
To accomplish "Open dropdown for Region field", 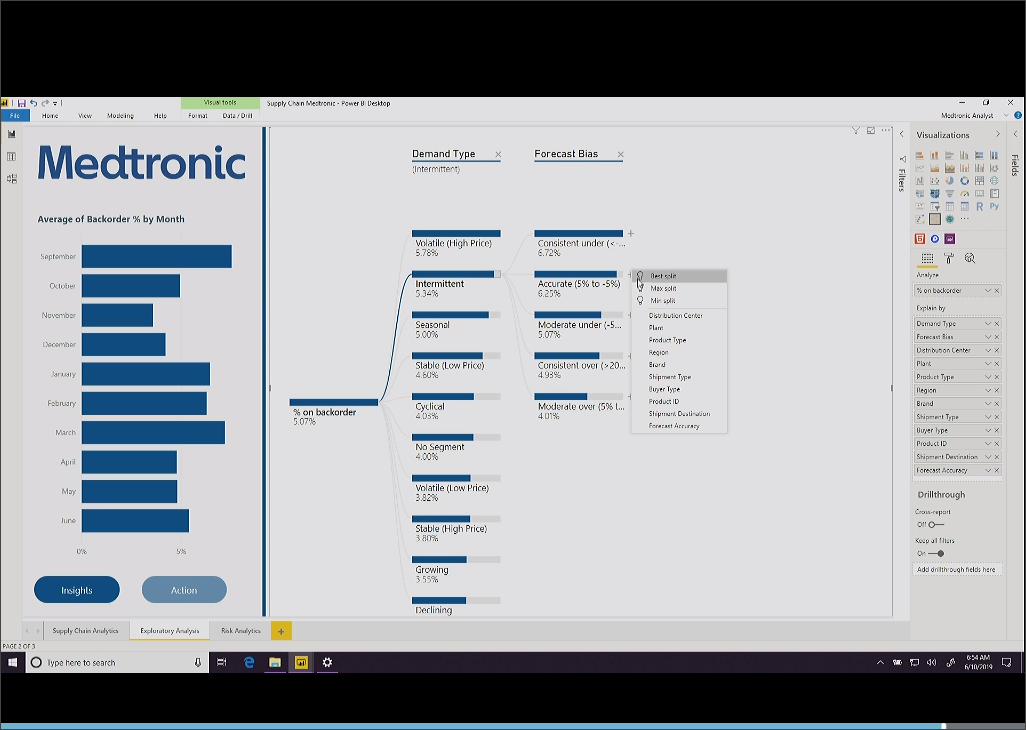I will point(988,391).
